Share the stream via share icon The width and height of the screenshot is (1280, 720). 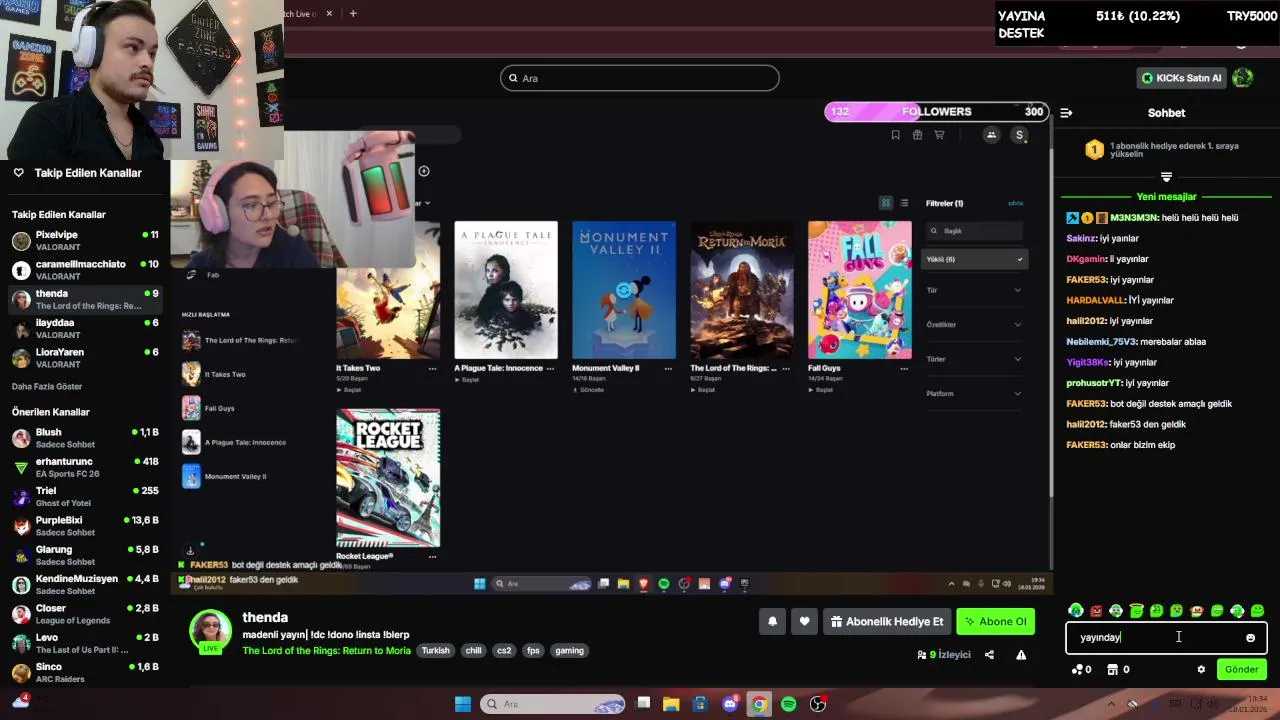tap(989, 655)
